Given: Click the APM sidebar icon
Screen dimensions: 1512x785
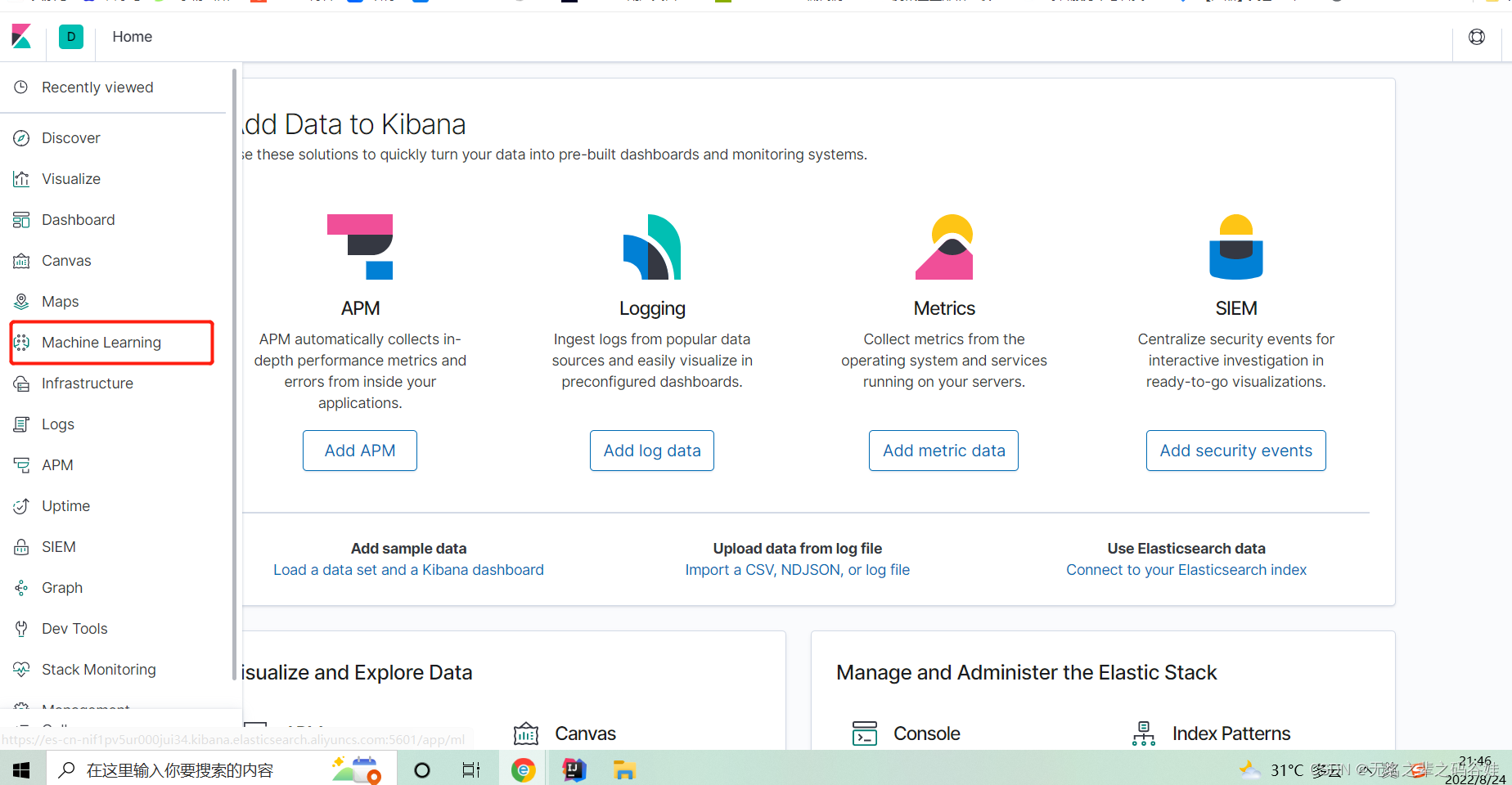Looking at the screenshot, I should pyautogui.click(x=21, y=465).
